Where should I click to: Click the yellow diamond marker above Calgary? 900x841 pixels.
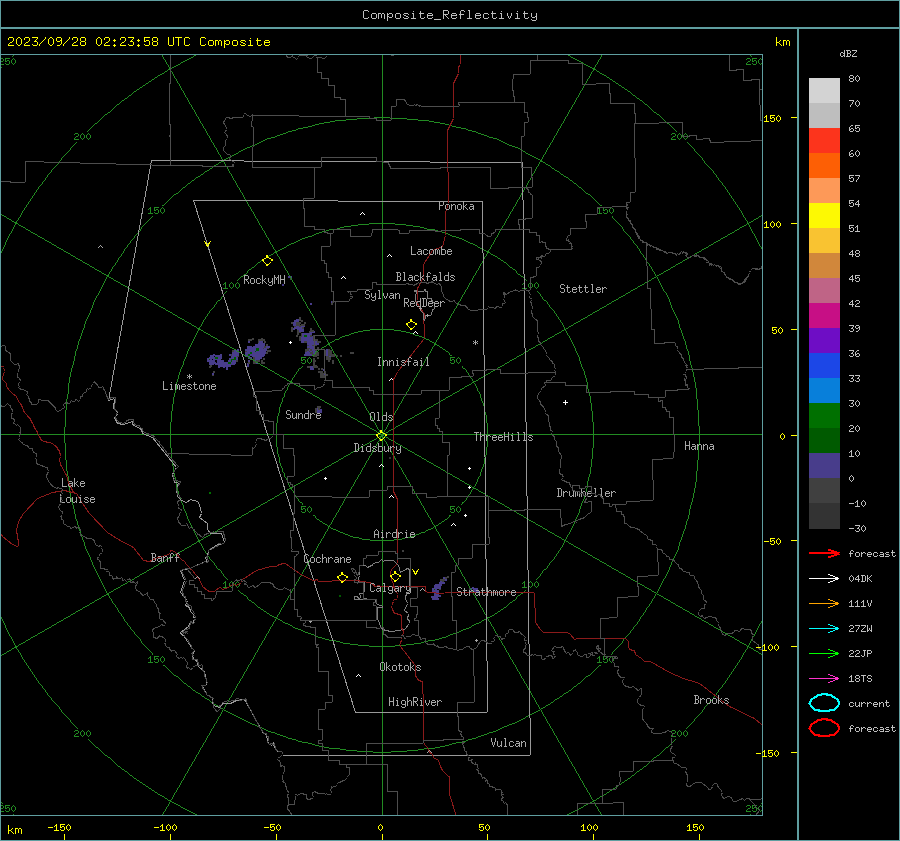395,576
